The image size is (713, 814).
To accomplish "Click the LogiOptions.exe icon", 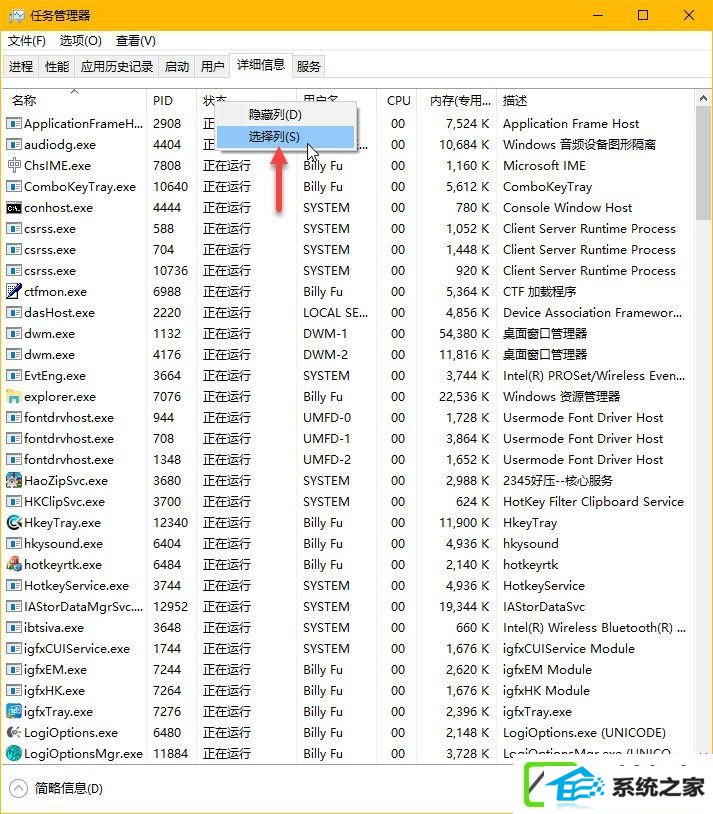I will (x=14, y=732).
